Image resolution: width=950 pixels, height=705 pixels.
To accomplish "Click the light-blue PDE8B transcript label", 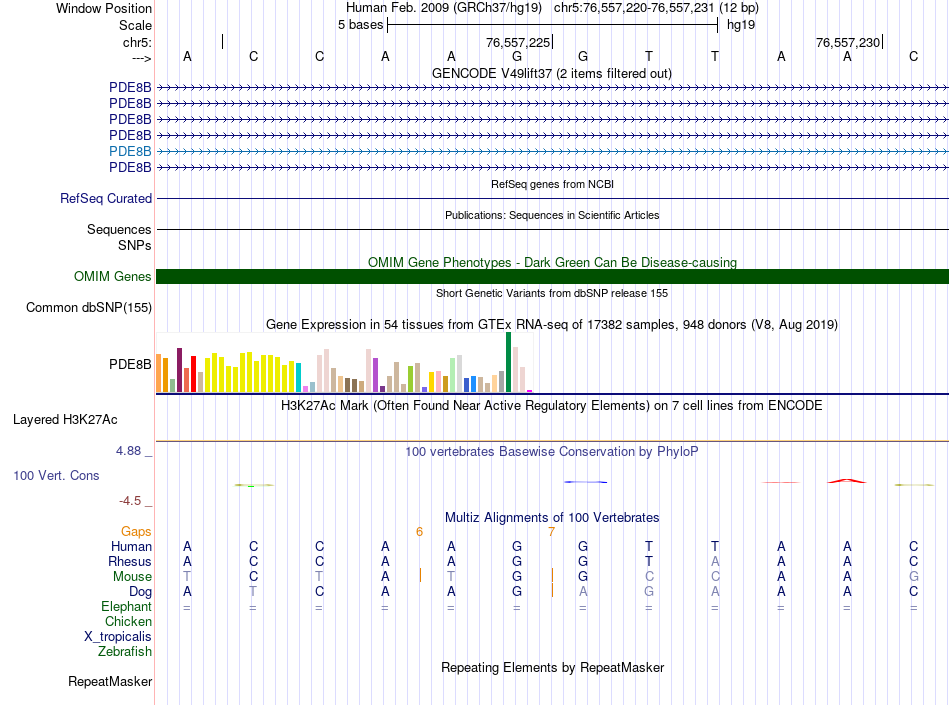I will (131, 151).
